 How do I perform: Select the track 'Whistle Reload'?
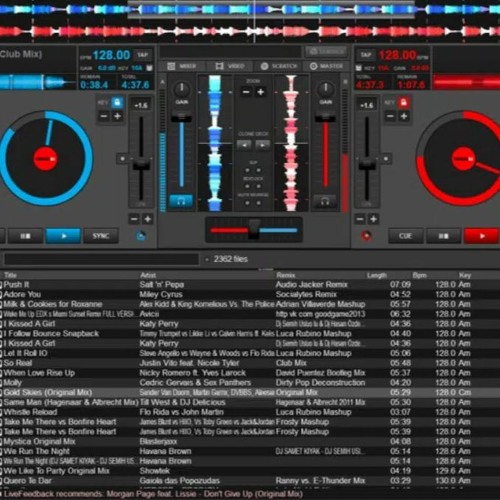point(250,412)
